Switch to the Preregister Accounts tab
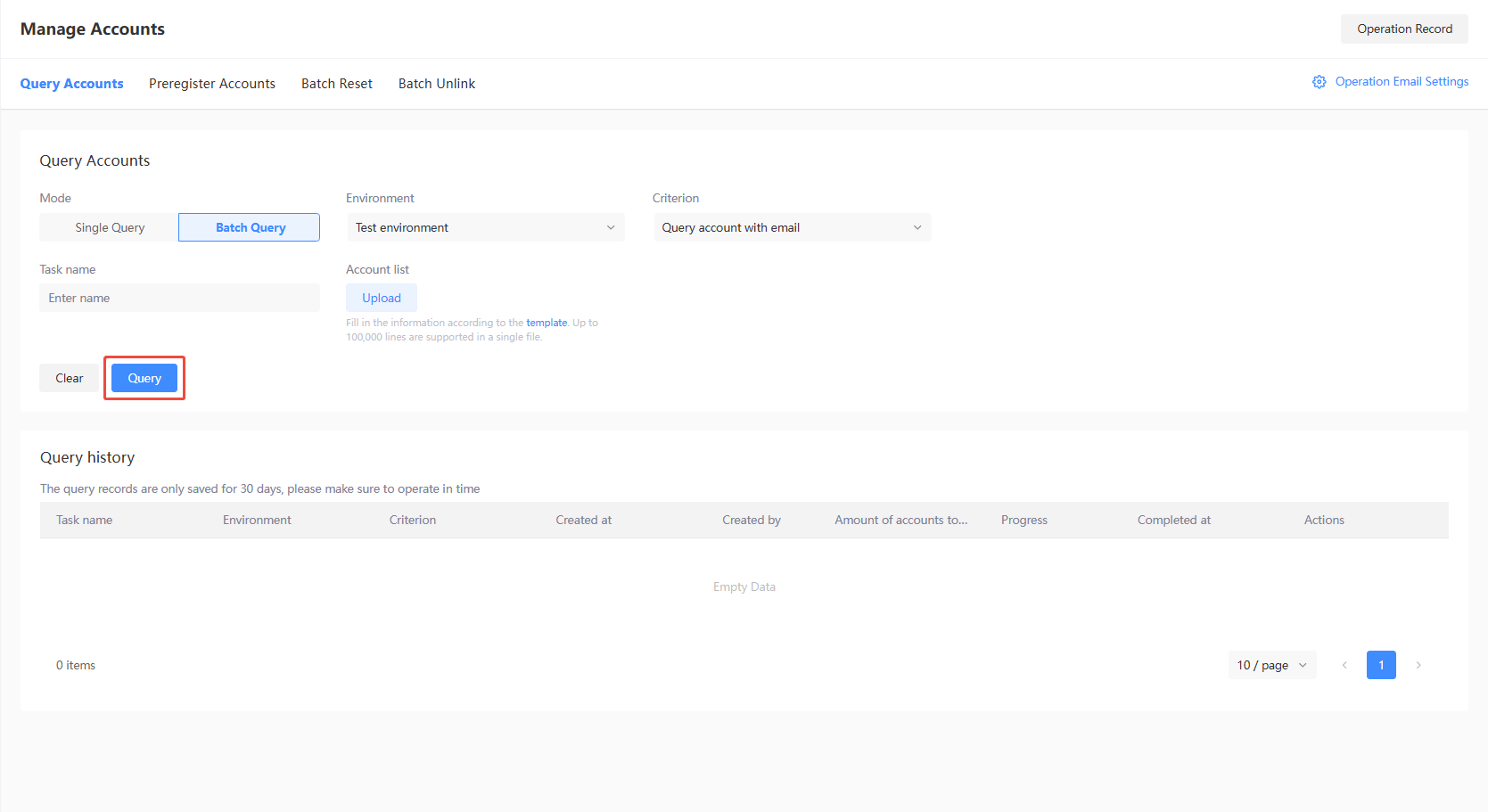The height and width of the screenshot is (812, 1488). (212, 83)
